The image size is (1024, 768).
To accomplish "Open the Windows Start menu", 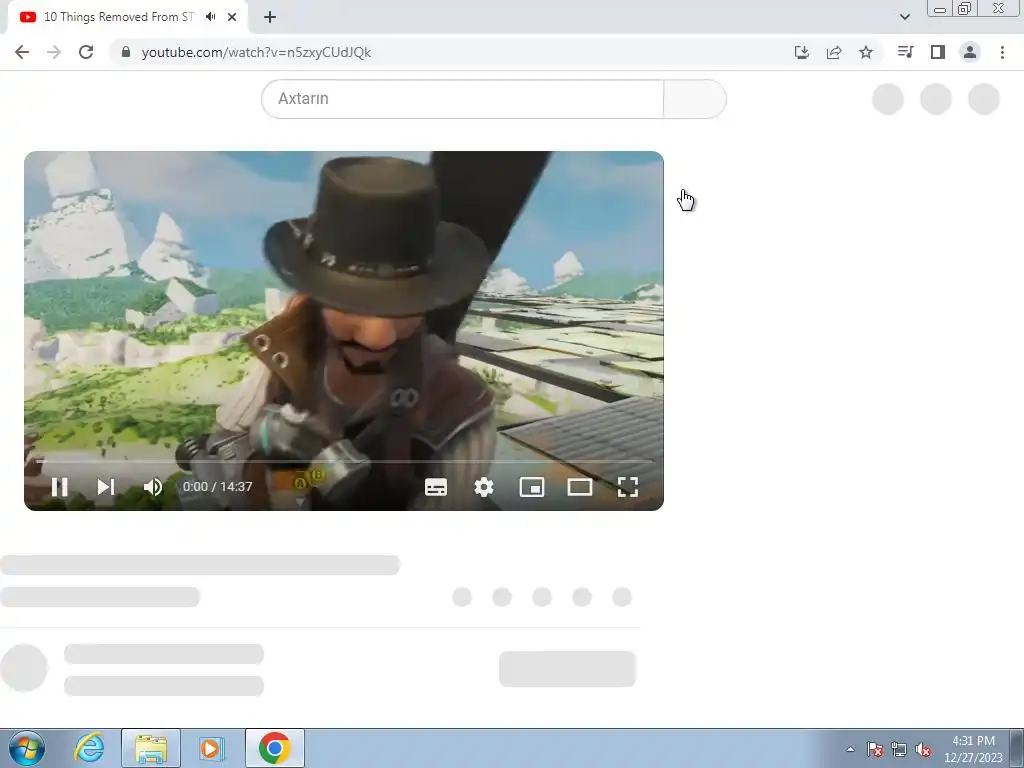I will coord(27,748).
